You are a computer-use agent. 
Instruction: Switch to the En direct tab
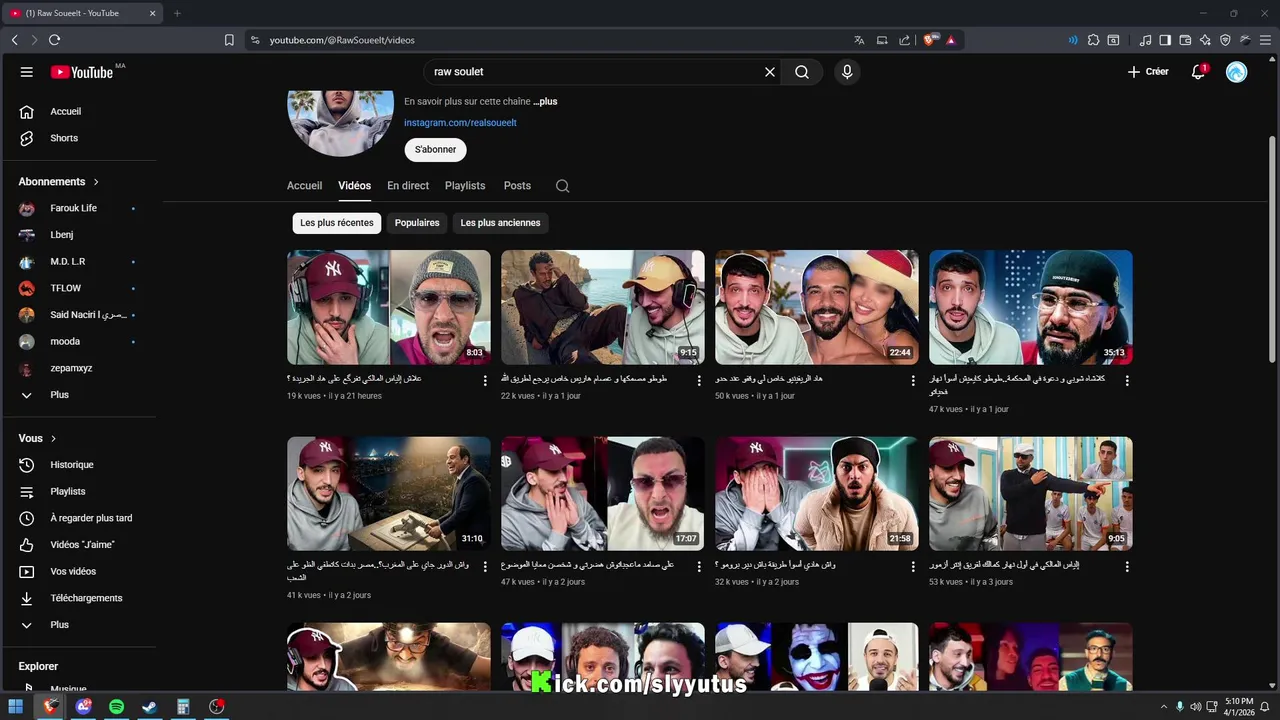pyautogui.click(x=408, y=186)
